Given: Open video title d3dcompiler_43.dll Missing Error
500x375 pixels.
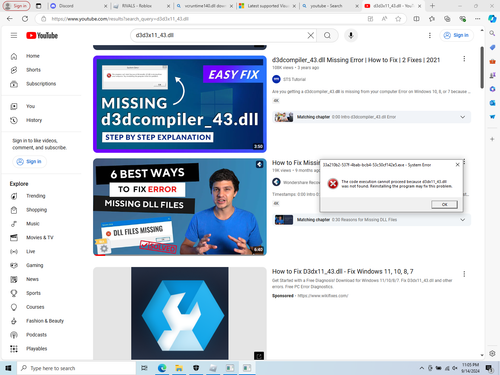Looking at the screenshot, I should coord(356,60).
